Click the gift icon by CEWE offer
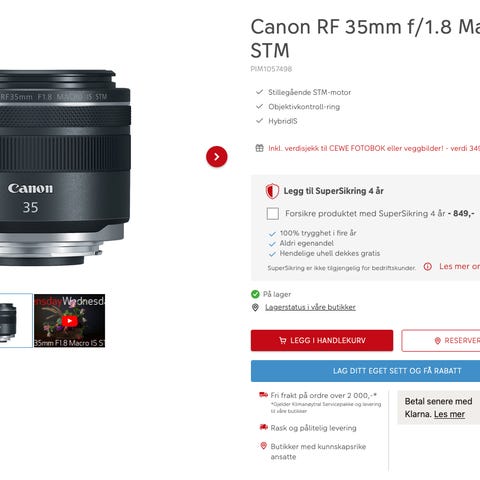This screenshot has height=480, width=480. pos(259,148)
